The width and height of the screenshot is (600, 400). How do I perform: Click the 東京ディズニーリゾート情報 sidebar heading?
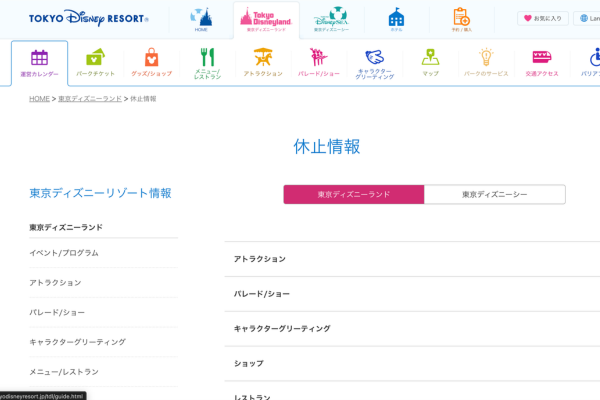pos(100,193)
